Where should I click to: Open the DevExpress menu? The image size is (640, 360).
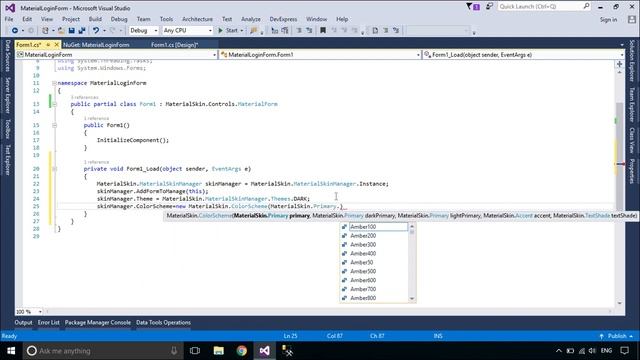[283, 19]
